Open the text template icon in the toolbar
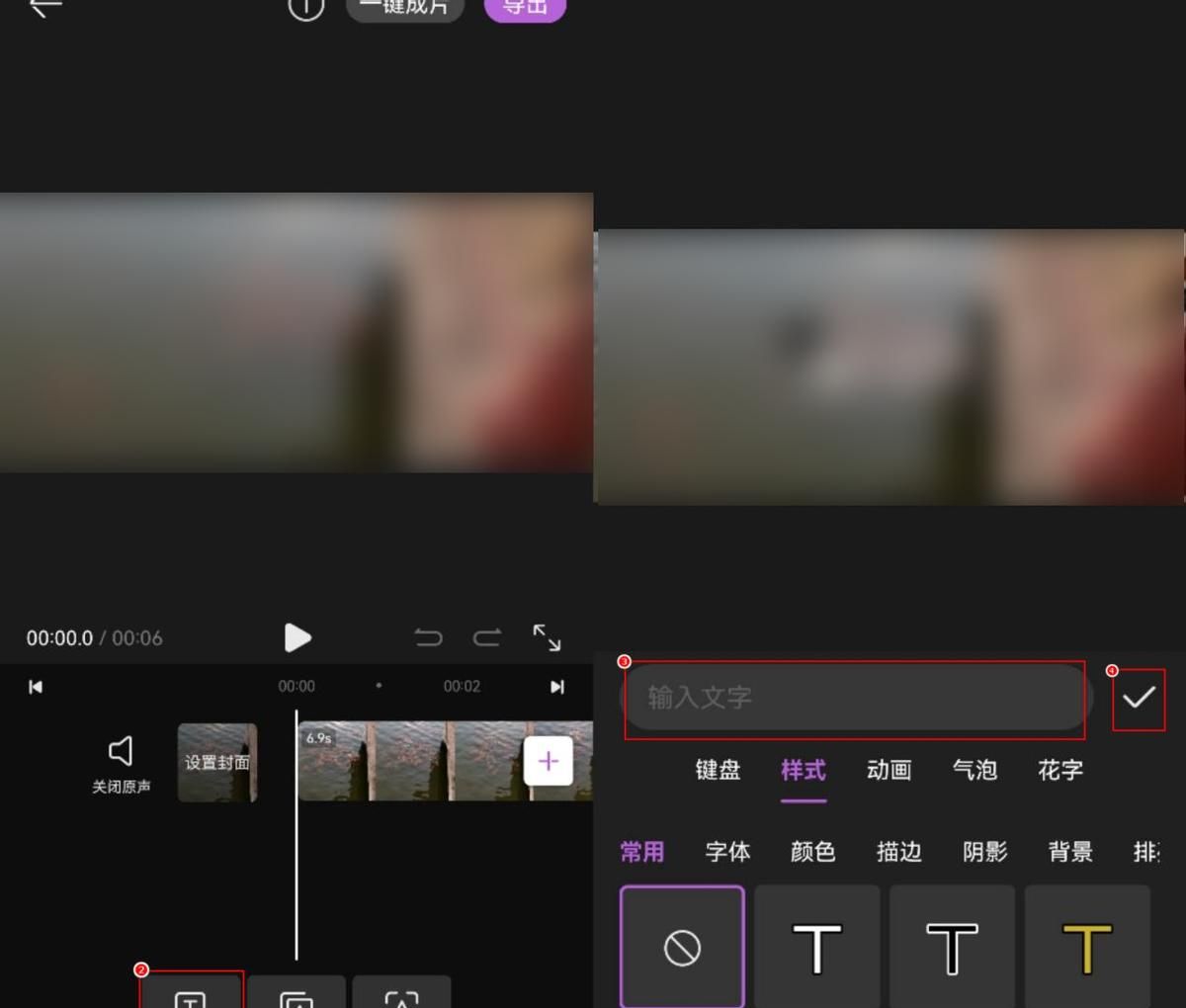The width and height of the screenshot is (1186, 1008). [297, 996]
